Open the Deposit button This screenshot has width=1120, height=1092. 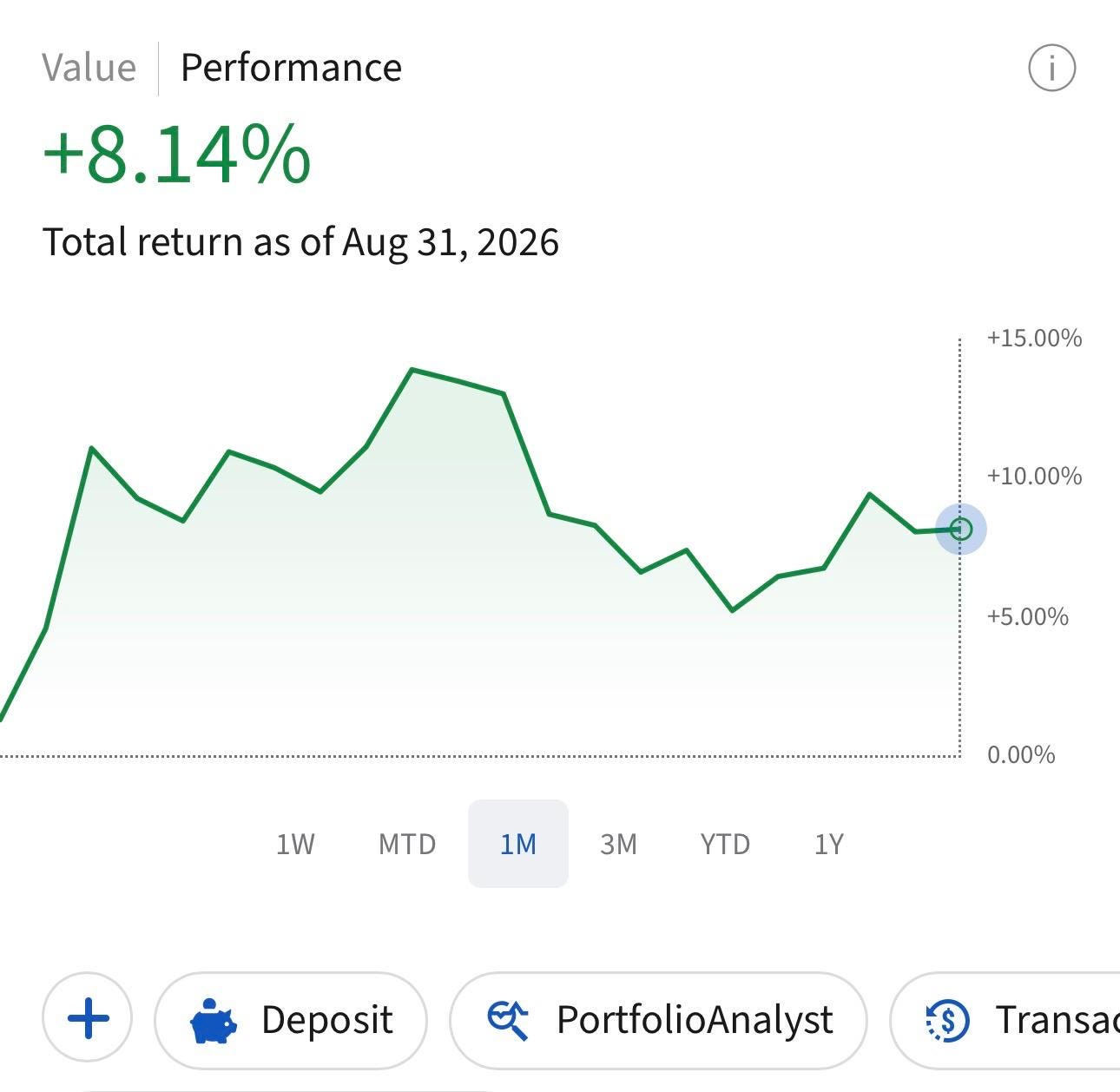[291, 1020]
